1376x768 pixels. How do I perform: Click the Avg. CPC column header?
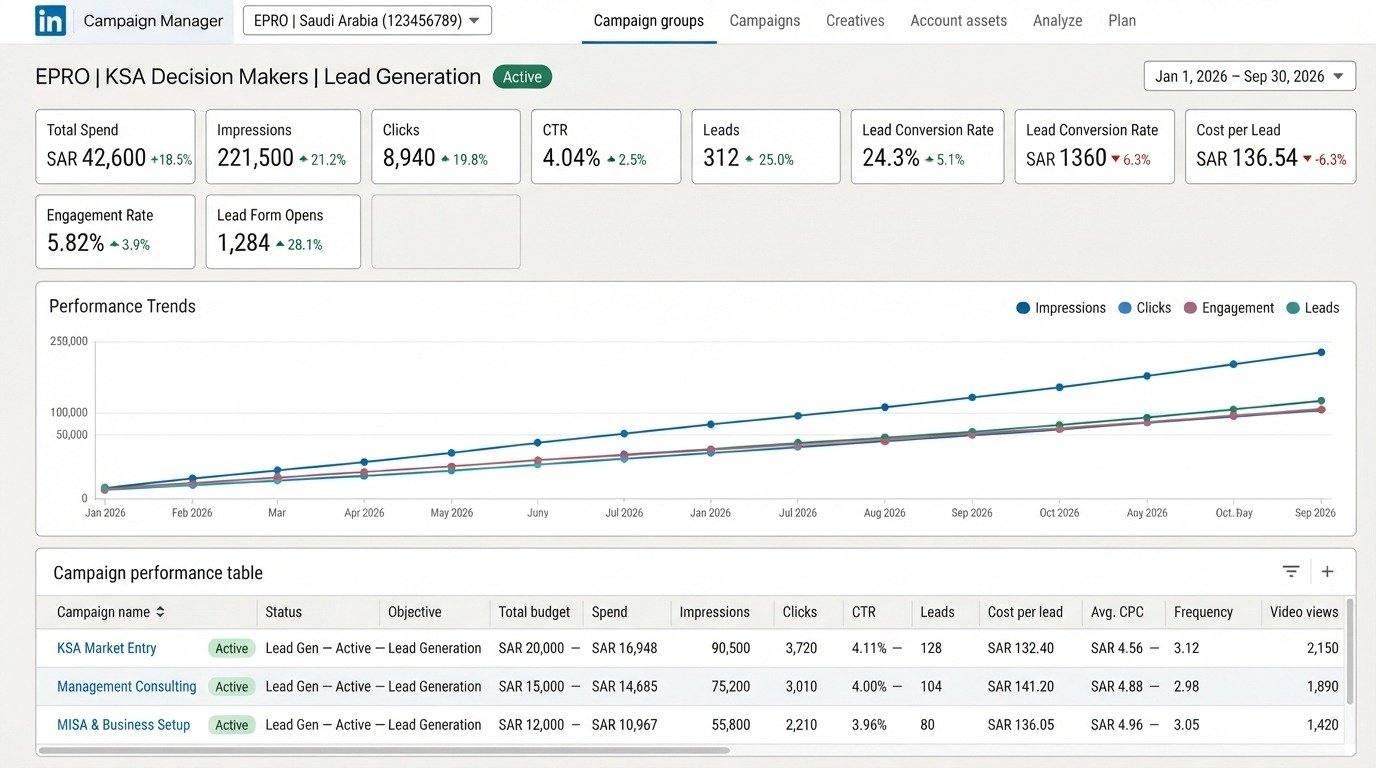tap(1117, 612)
